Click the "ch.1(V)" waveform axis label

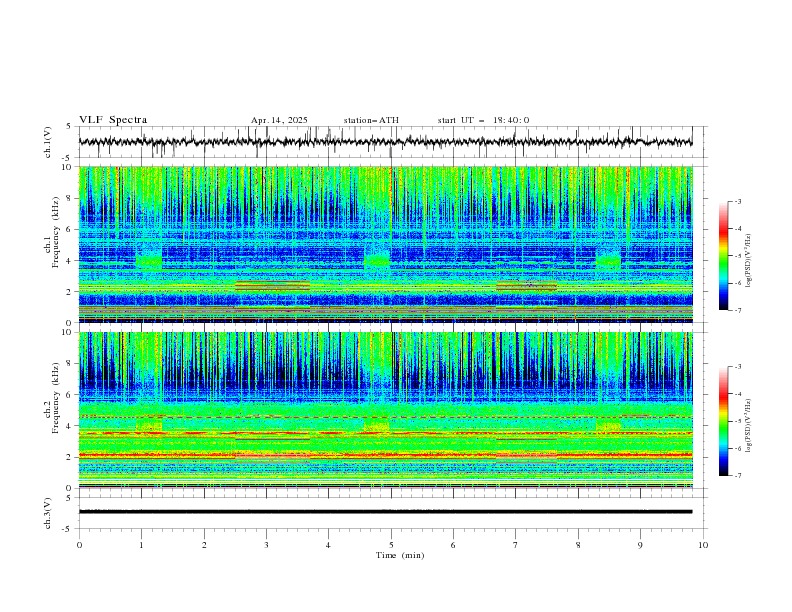[x=48, y=142]
